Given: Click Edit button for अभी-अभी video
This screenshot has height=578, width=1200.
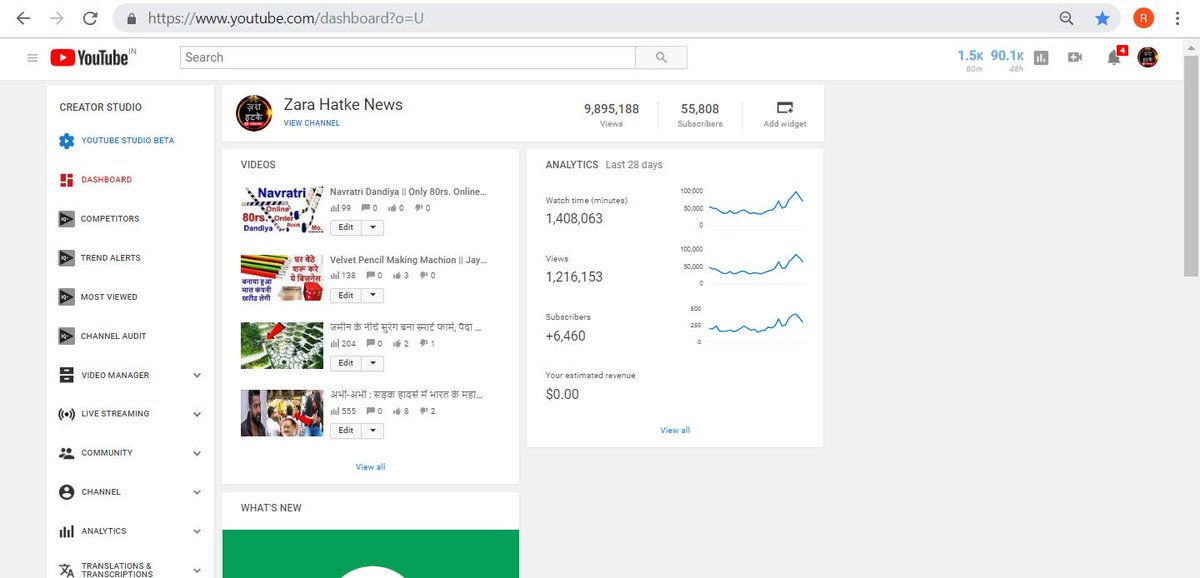Looking at the screenshot, I should click(x=346, y=431).
